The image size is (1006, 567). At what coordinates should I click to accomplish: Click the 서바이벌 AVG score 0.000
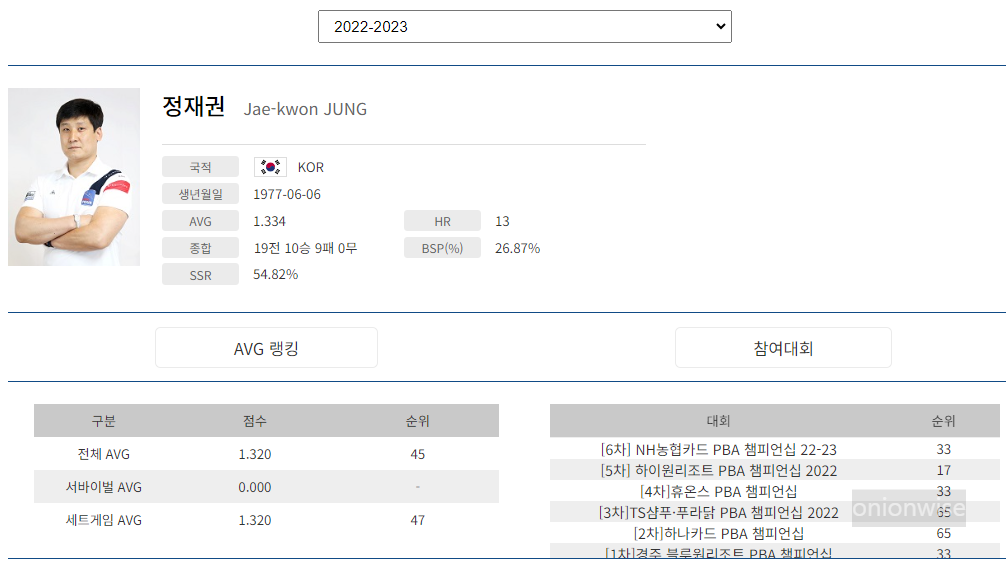click(x=255, y=487)
